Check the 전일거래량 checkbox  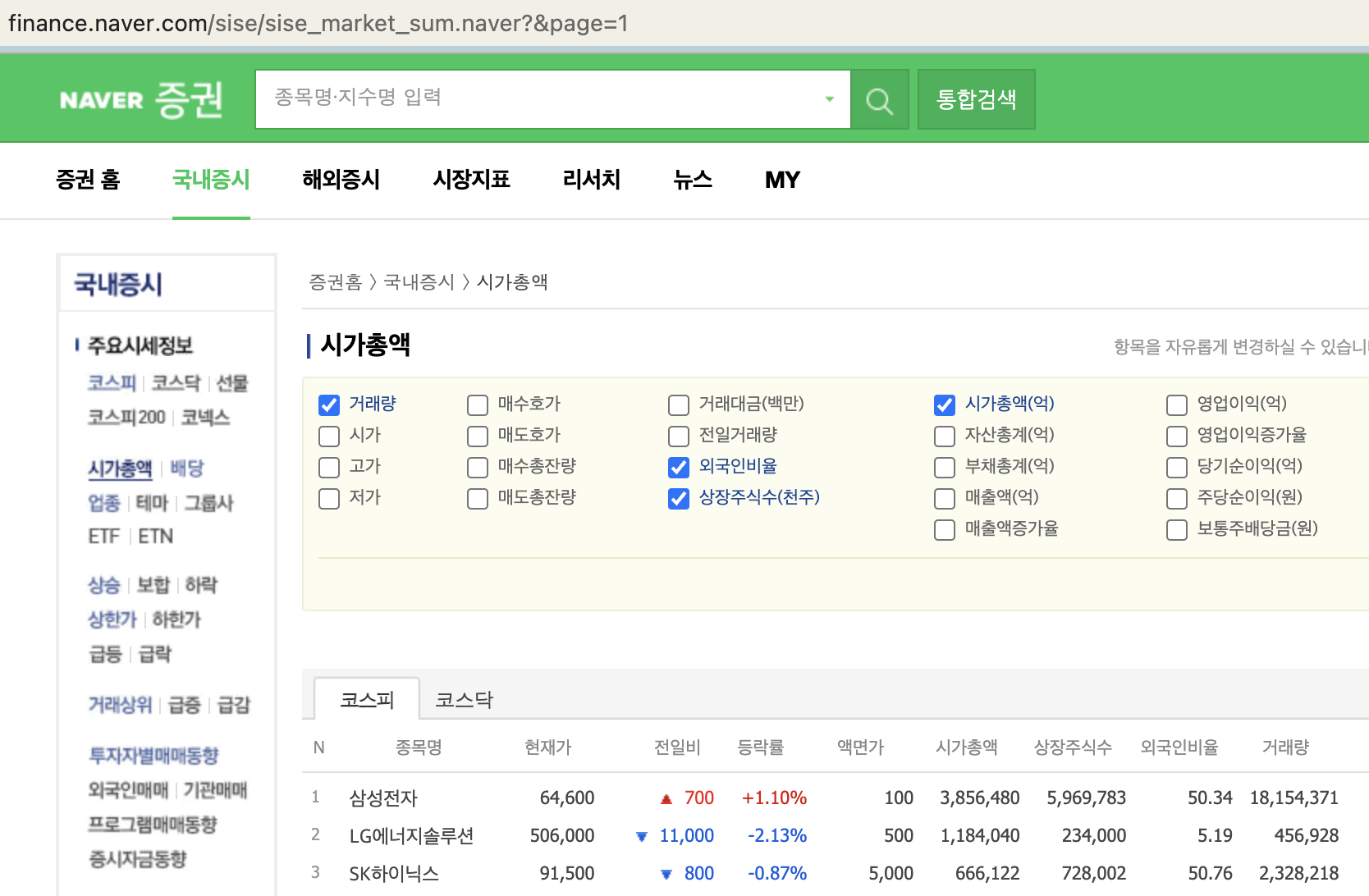[679, 436]
